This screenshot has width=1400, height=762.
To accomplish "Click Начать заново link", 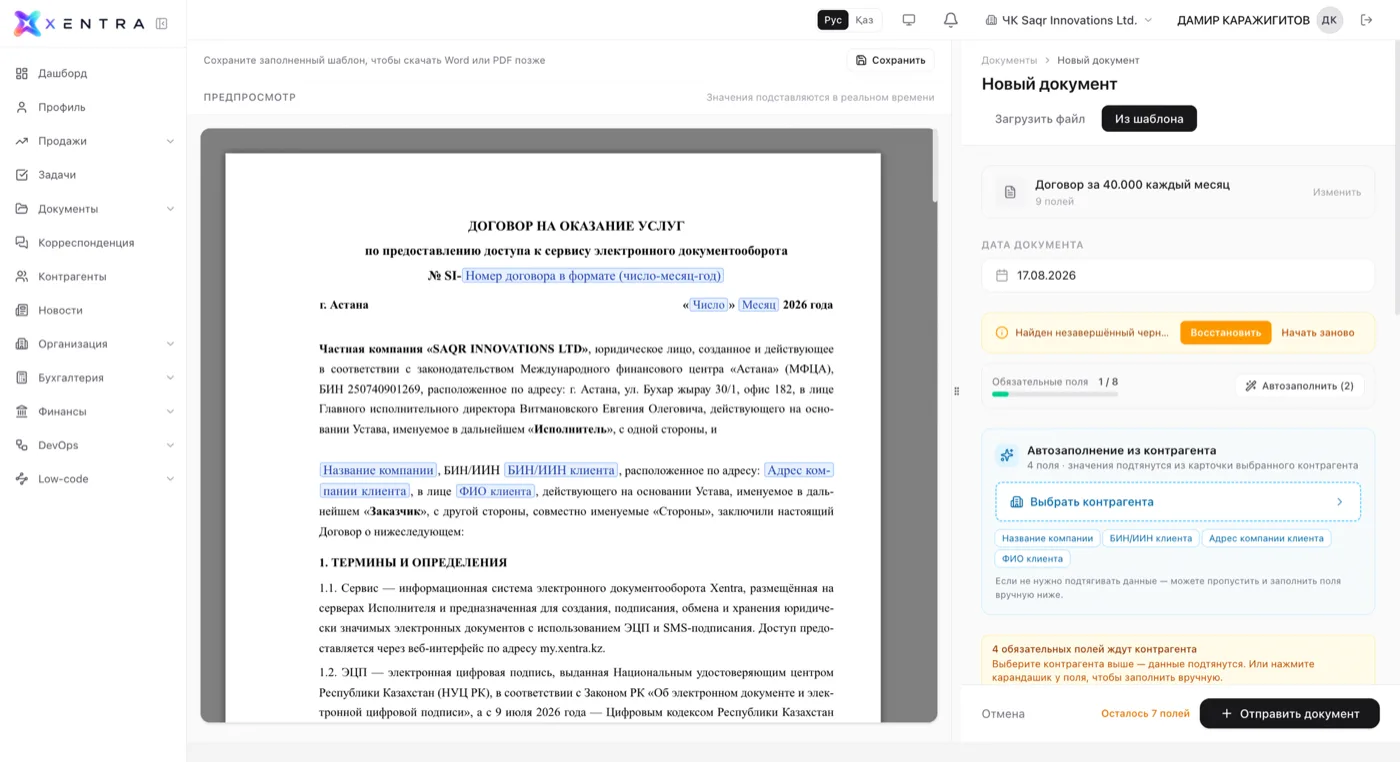I will [x=1318, y=333].
